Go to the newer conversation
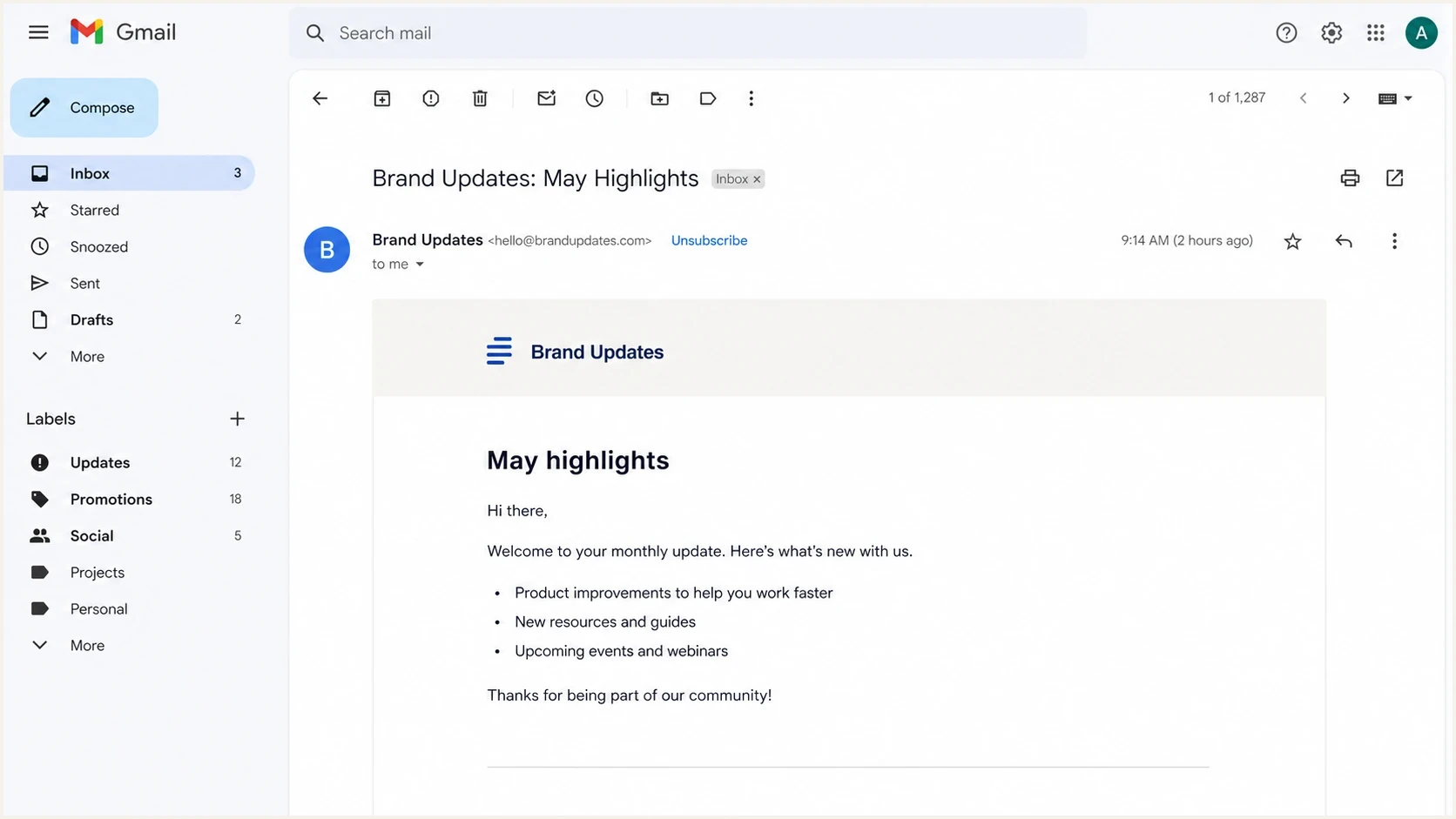The image size is (1456, 819). coord(1303,98)
